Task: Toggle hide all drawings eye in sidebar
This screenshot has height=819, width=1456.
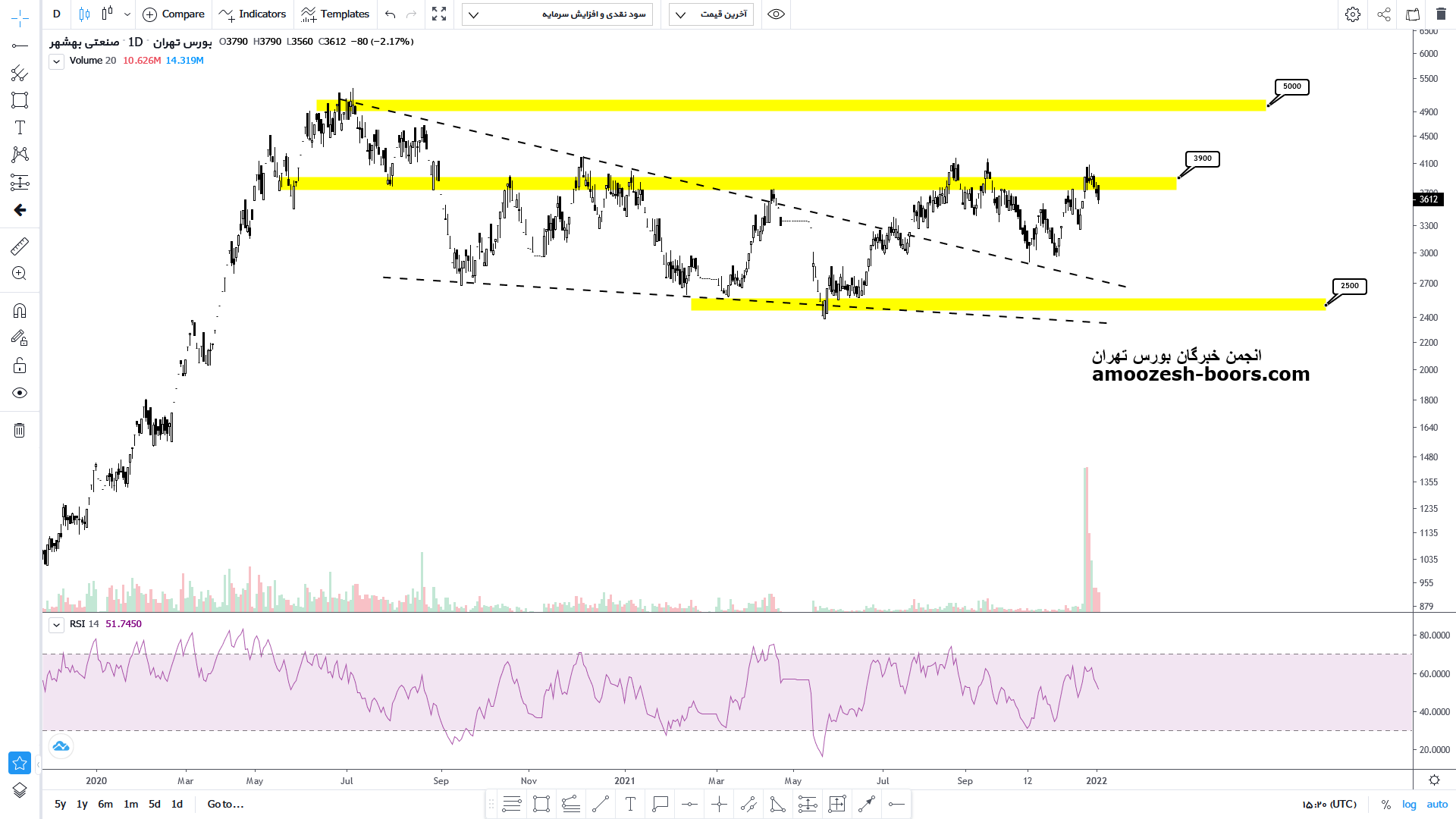Action: click(20, 393)
